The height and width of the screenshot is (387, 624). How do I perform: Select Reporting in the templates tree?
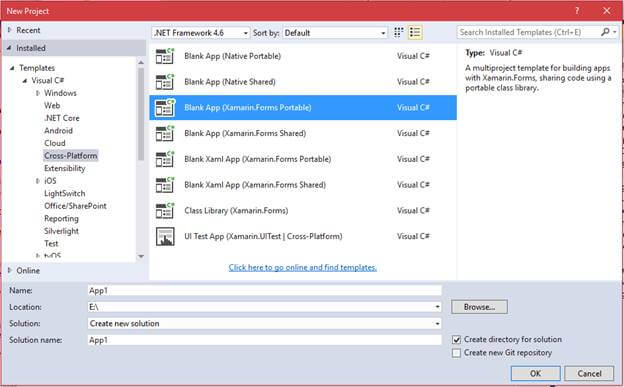61,219
